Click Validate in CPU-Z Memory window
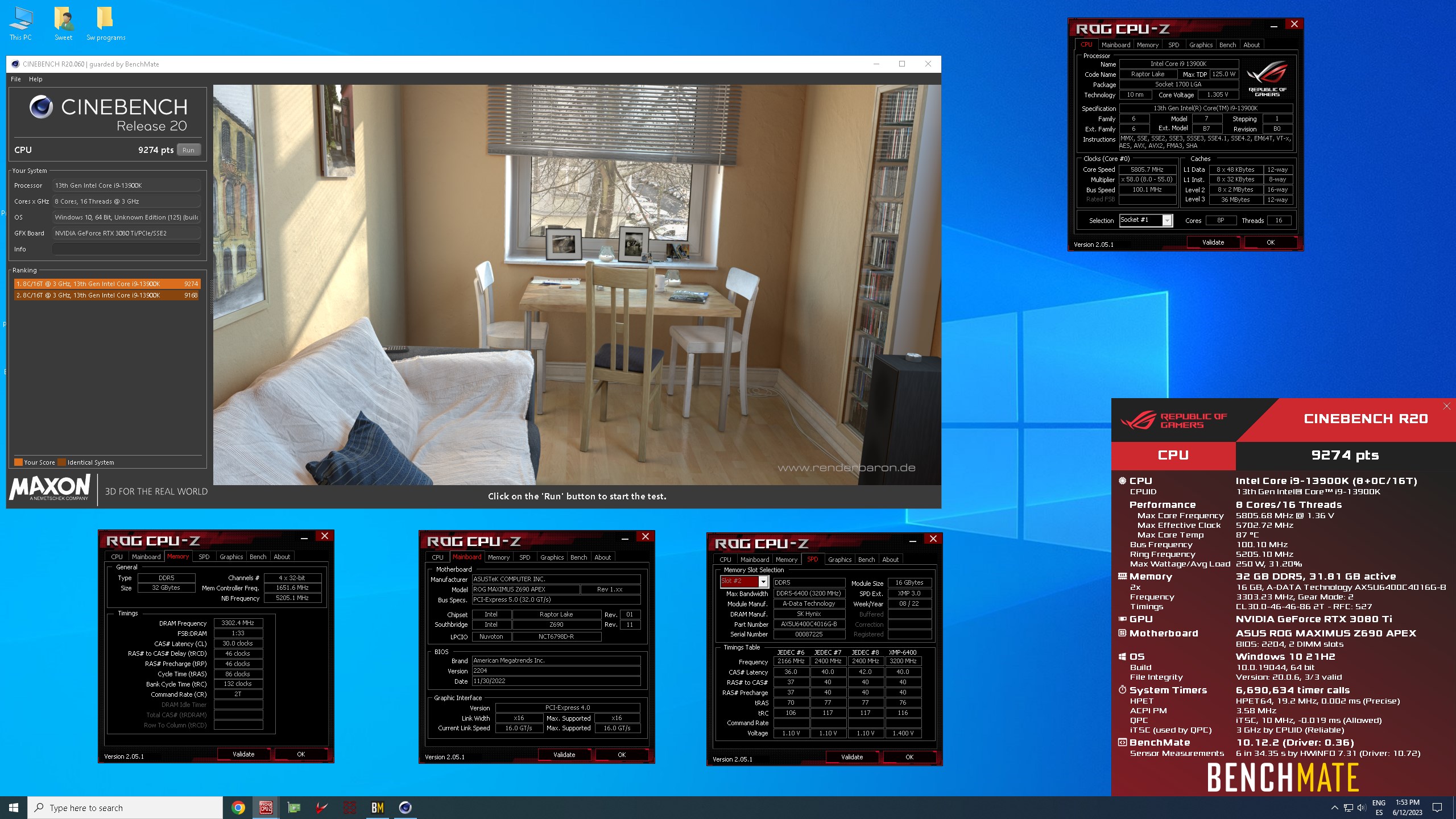 coord(243,754)
